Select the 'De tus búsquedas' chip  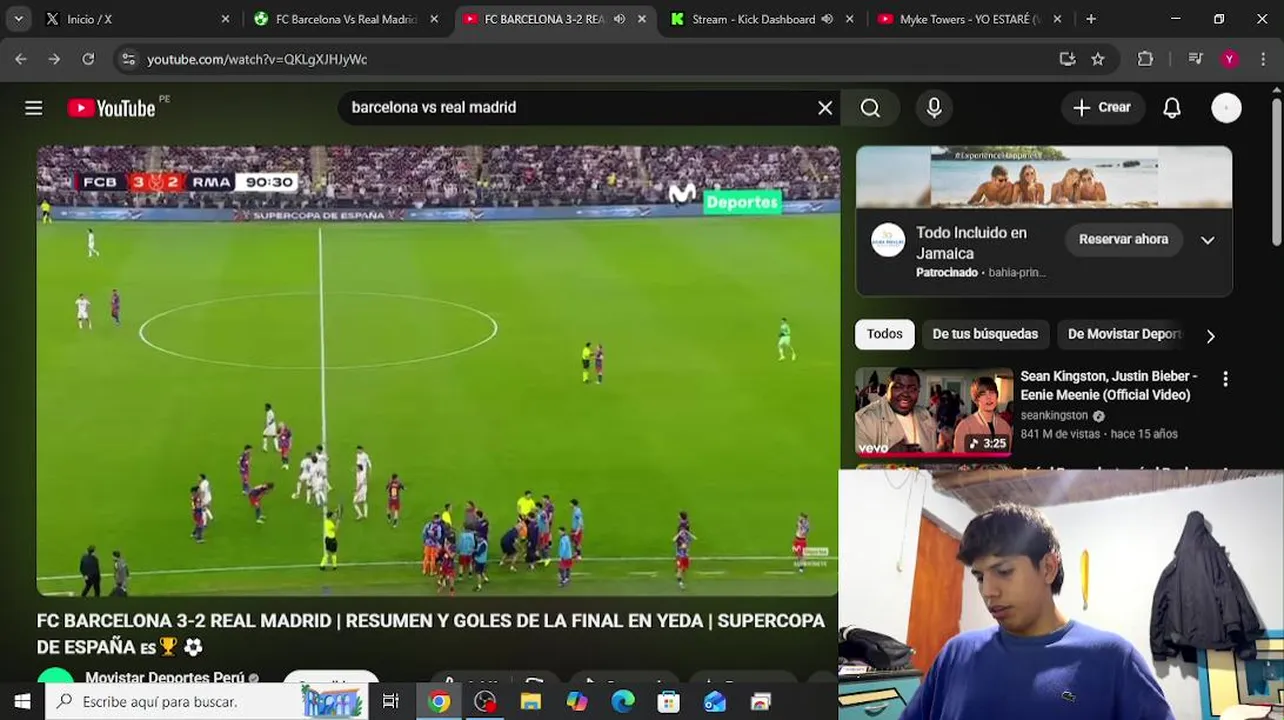tap(985, 334)
